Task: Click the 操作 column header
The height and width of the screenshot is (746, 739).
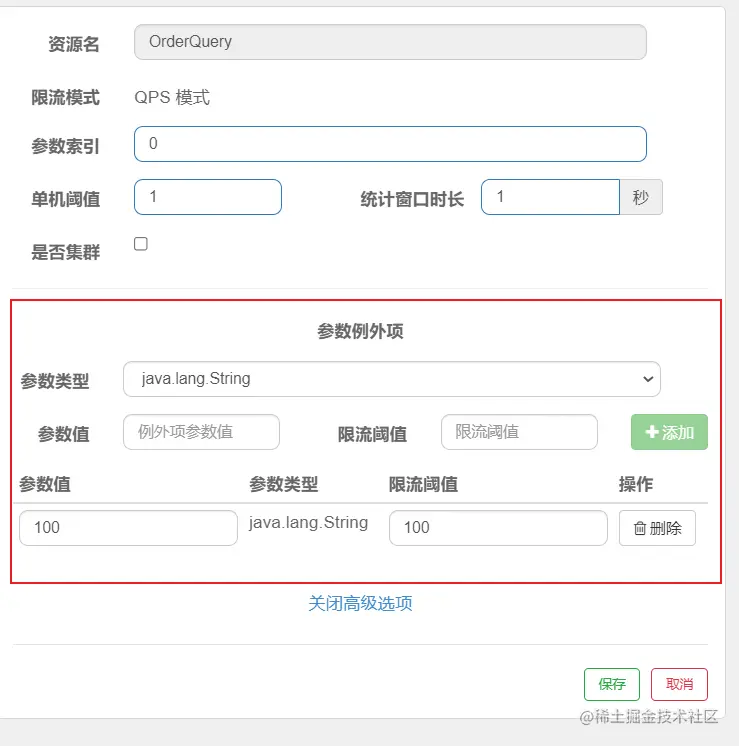Action: (636, 484)
